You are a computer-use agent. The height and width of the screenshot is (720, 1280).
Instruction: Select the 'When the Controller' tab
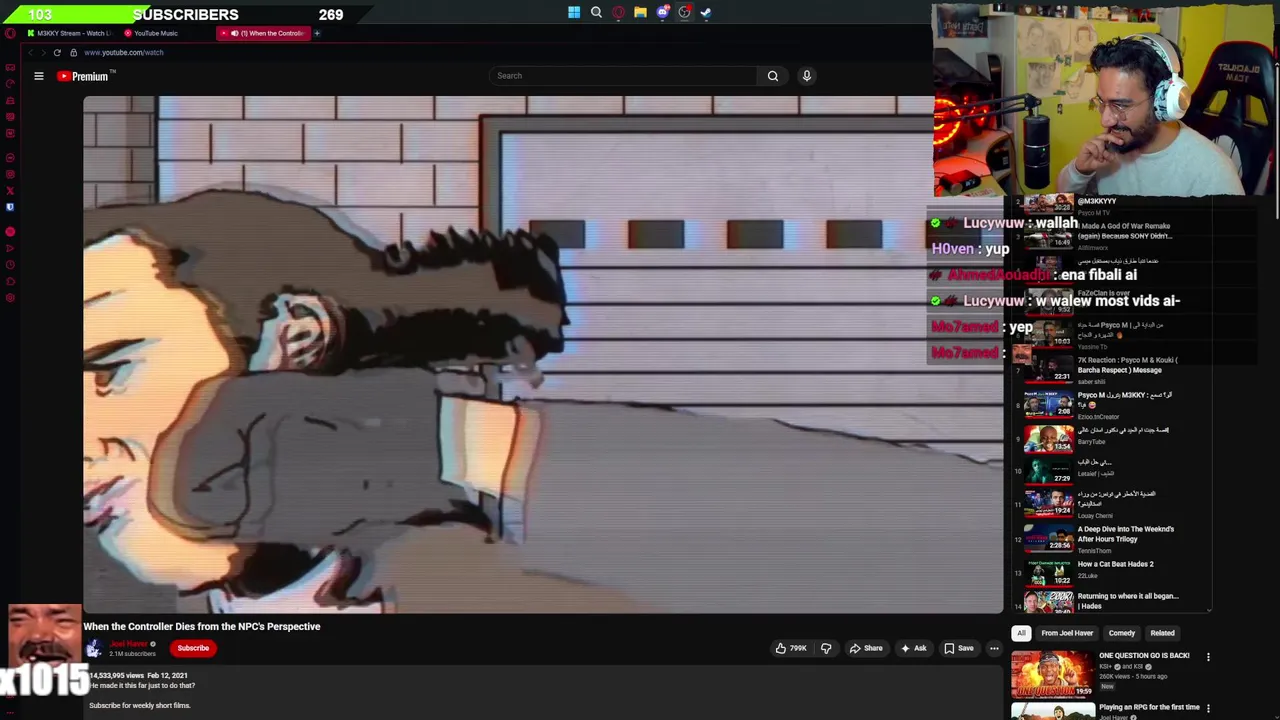pos(265,33)
